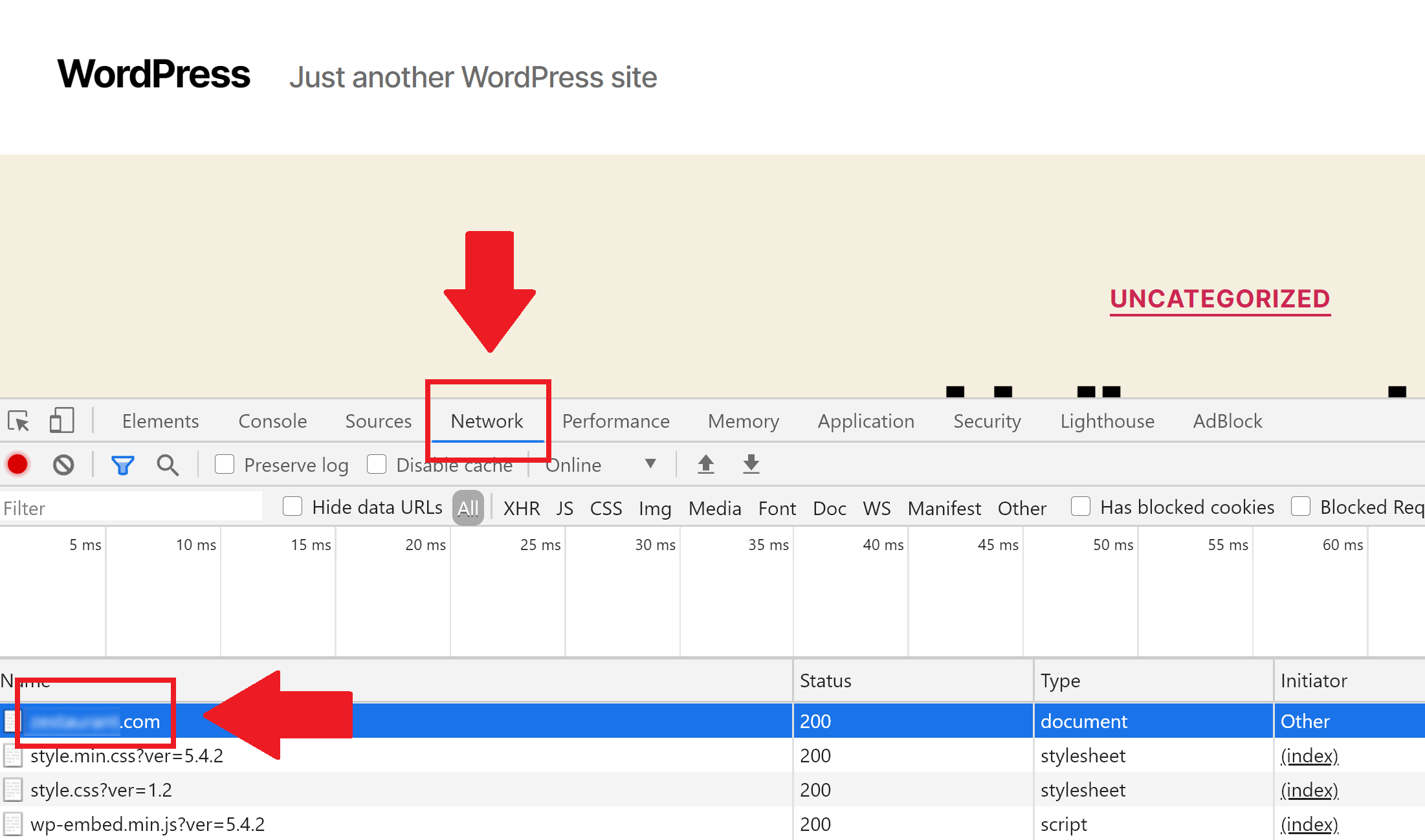Click the Filter text input field
The height and width of the screenshot is (840, 1425).
129,508
